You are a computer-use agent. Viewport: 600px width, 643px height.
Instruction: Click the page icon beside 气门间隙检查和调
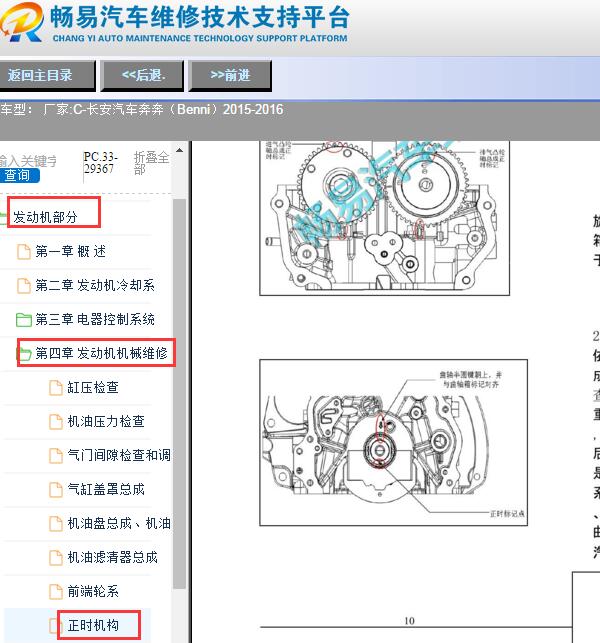[x=55, y=456]
